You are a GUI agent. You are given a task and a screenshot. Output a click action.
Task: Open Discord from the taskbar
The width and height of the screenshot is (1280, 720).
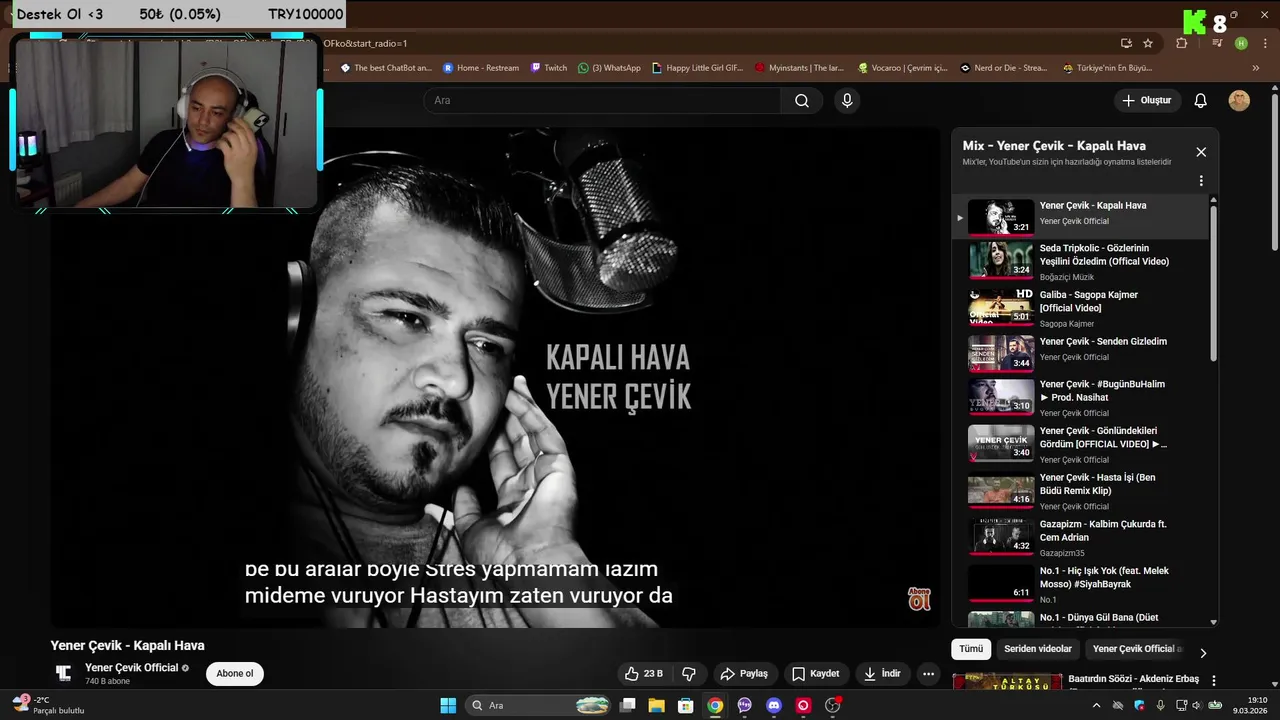coord(773,705)
